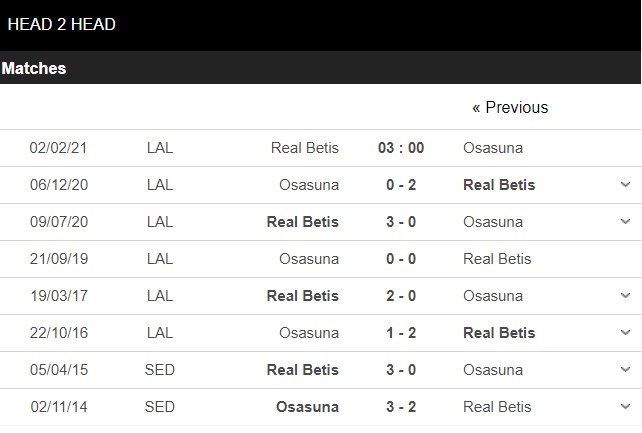Open the Matches section header
This screenshot has height=433, width=642.
coord(321,68)
